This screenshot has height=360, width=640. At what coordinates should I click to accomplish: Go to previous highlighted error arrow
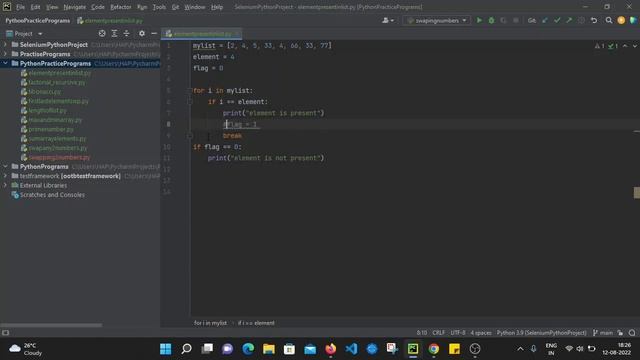(625, 46)
